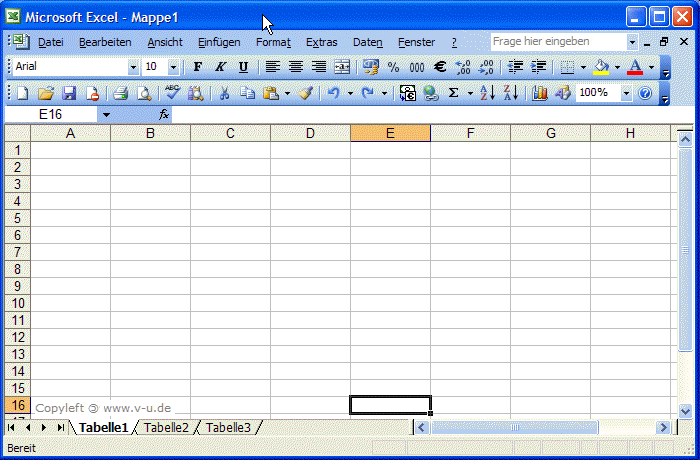Apply yellow fill color
This screenshot has width=700, height=460.
[x=601, y=67]
